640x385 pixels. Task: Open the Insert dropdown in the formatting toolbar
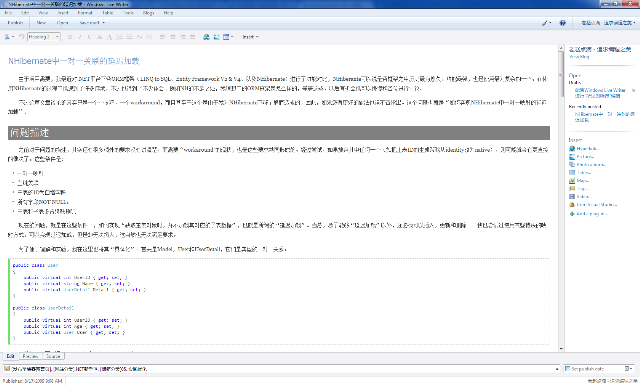(250, 37)
